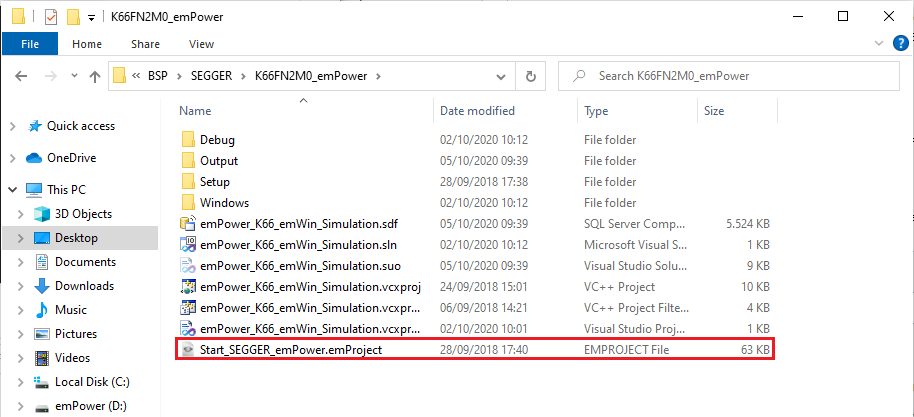The image size is (914, 417).
Task: Sort files by Date modified column
Action: 478,111
